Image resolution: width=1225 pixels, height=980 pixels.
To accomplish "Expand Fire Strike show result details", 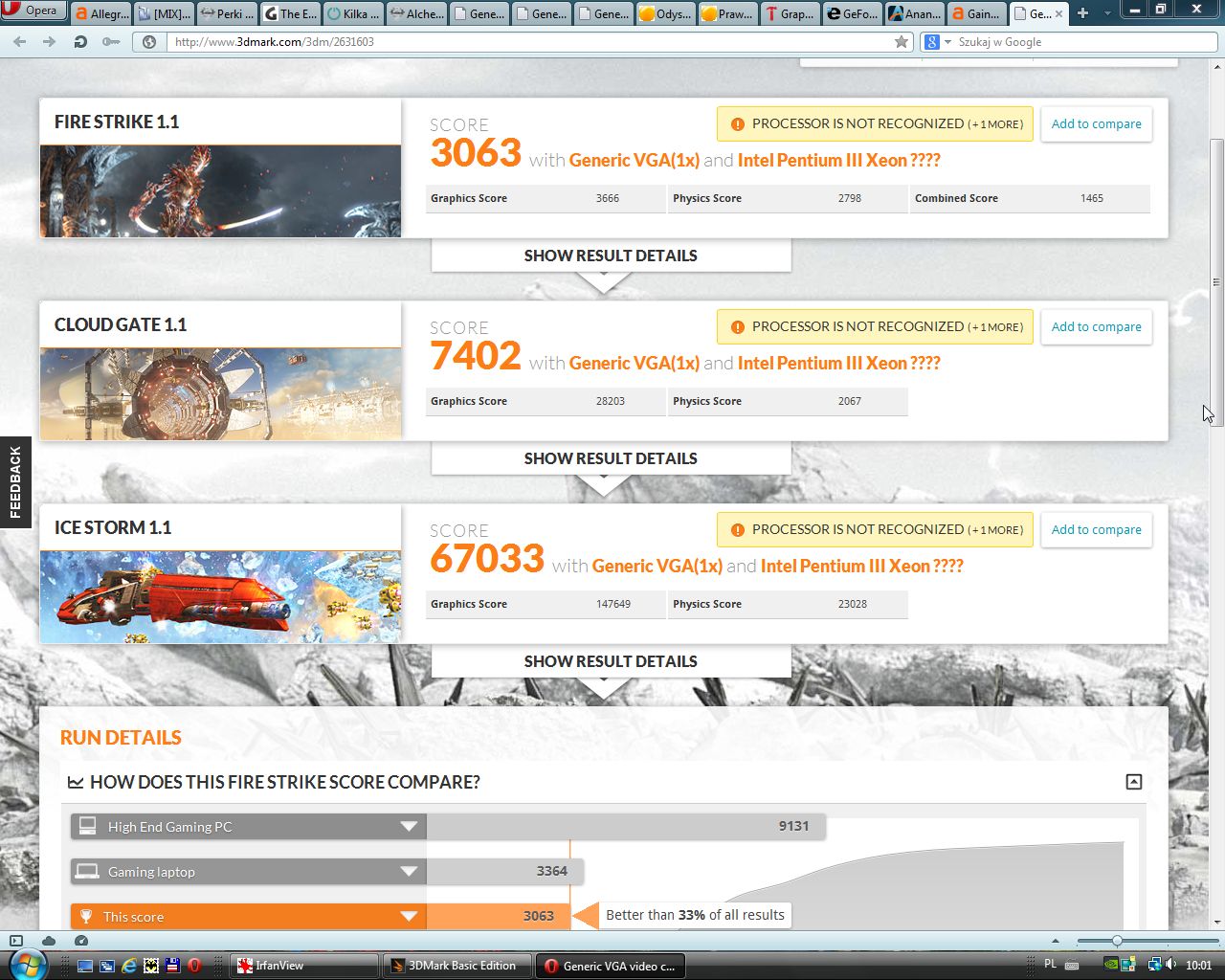I will coord(611,256).
